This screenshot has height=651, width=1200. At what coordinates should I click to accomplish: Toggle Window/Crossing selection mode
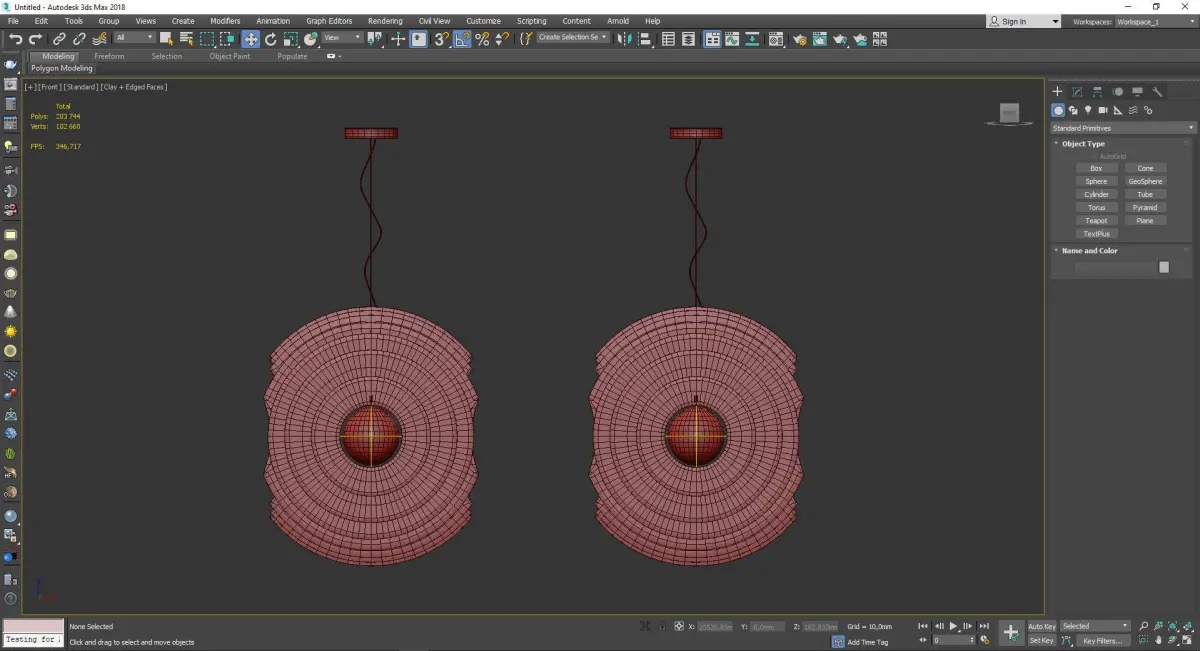(x=227, y=39)
